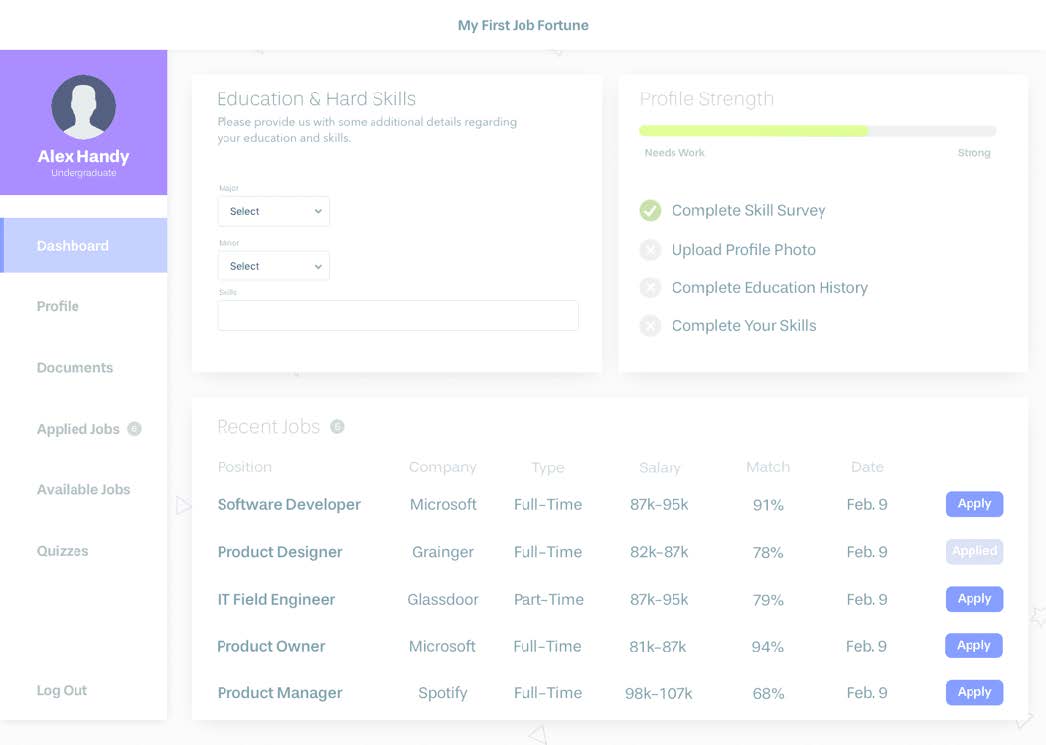Click the Applied Jobs count badge

(x=134, y=429)
